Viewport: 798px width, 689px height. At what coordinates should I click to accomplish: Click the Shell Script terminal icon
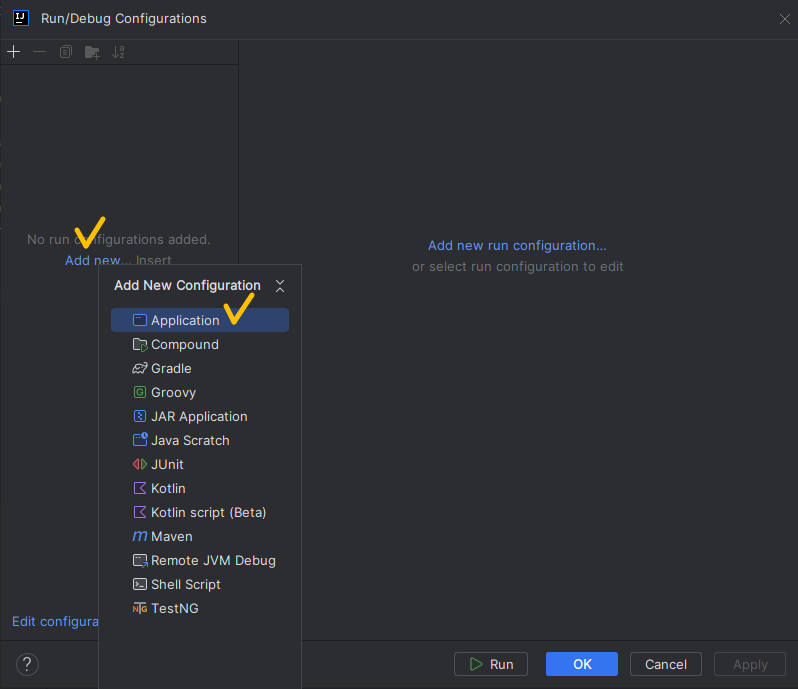(x=139, y=584)
